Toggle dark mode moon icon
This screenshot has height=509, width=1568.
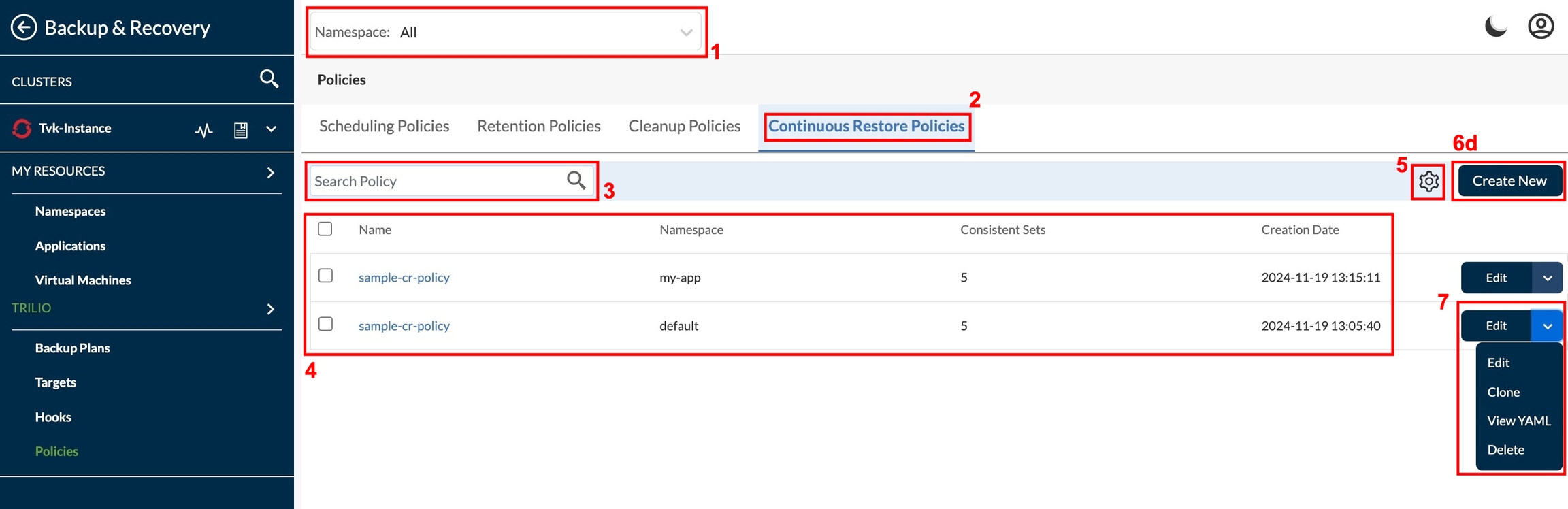click(x=1495, y=27)
